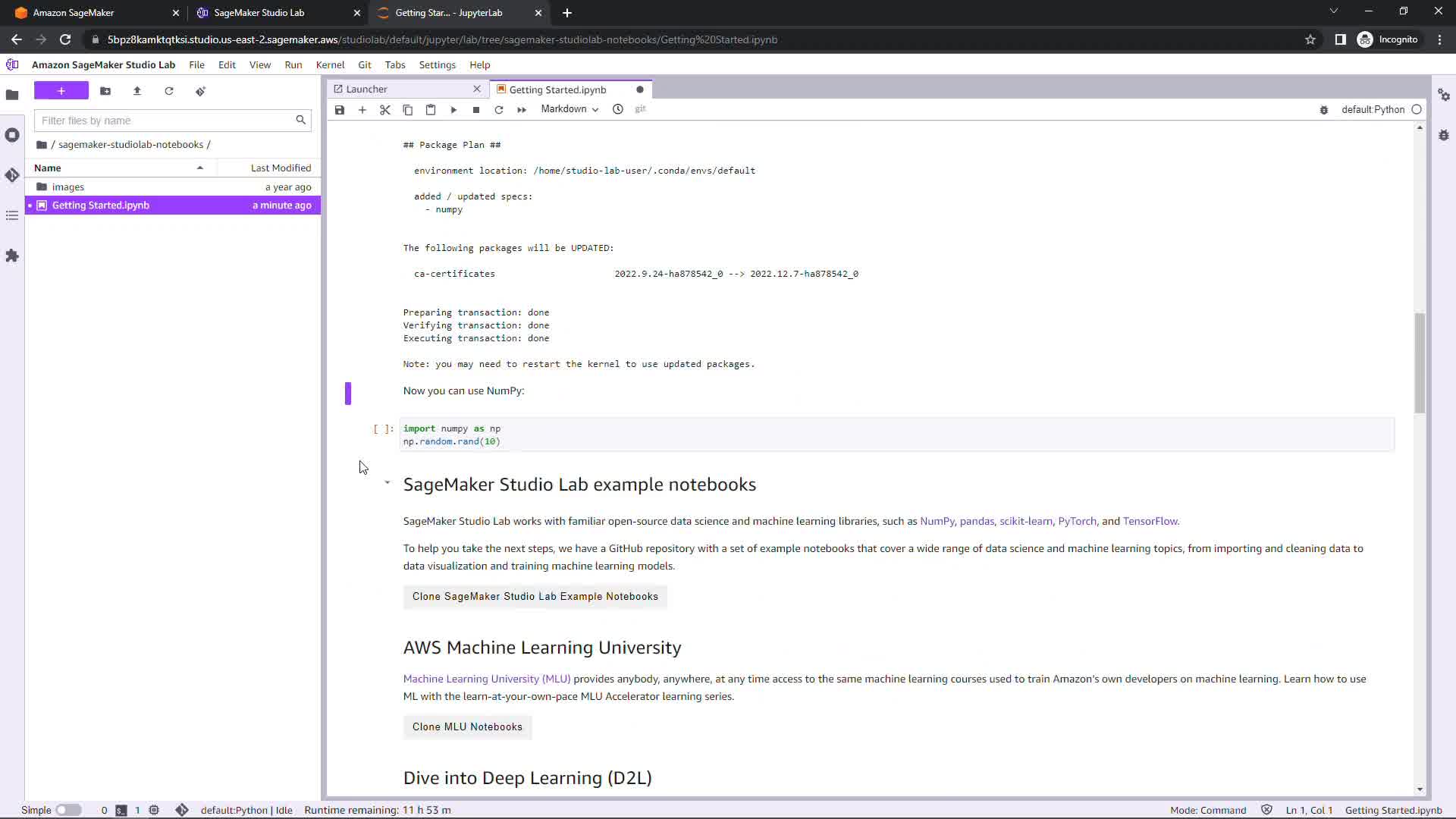
Task: Switch to the Launcher tab
Action: (x=367, y=89)
